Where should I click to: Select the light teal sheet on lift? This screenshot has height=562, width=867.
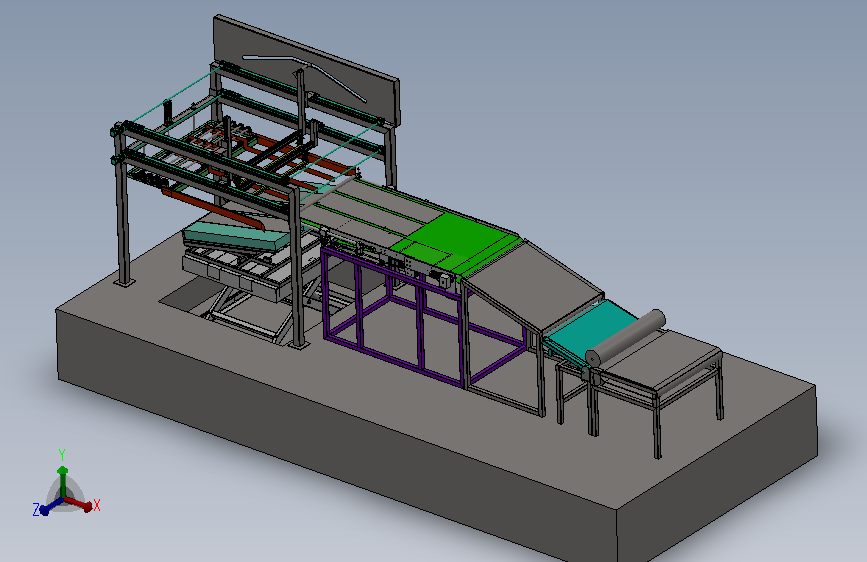coord(238,235)
